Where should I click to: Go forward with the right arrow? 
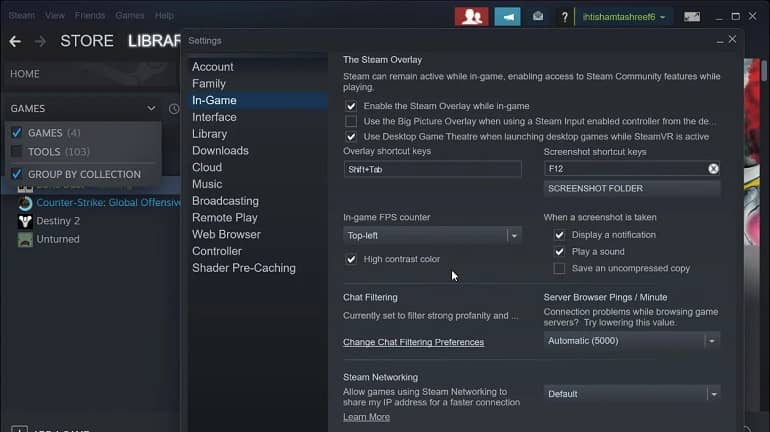tap(40, 41)
